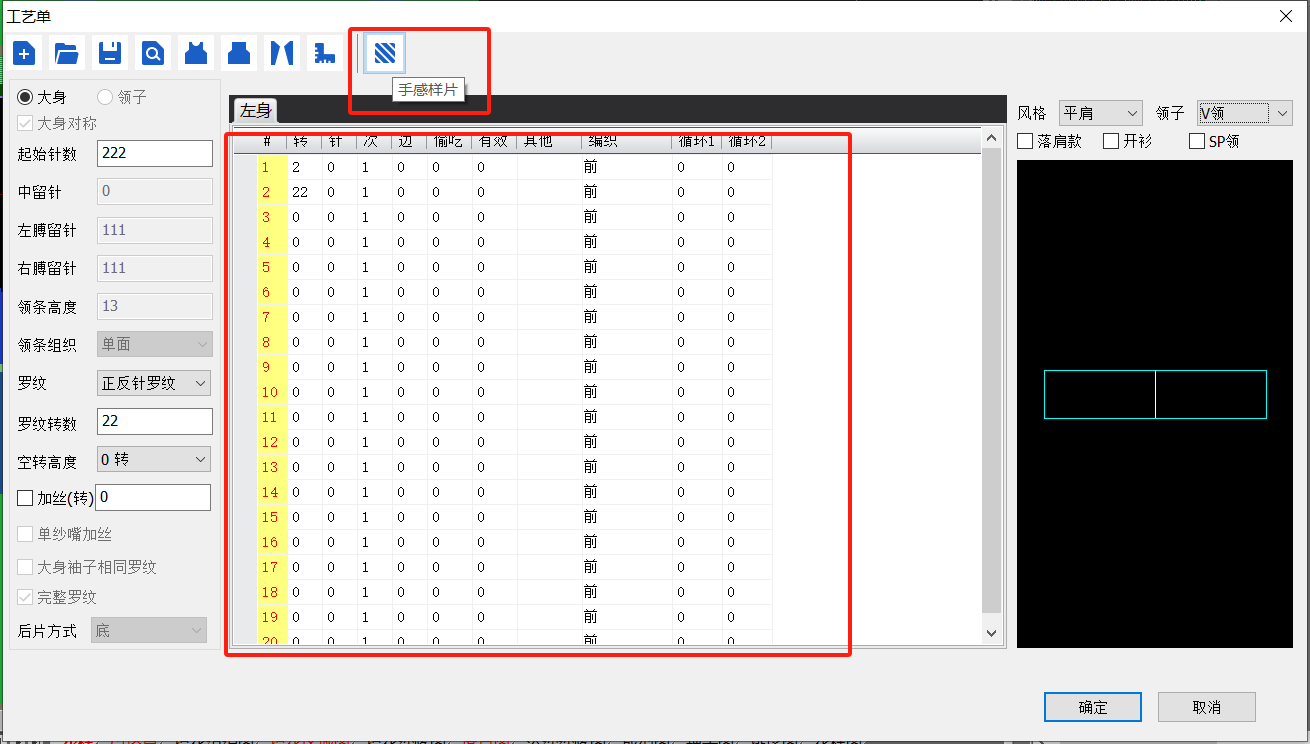This screenshot has height=744, width=1310.
Task: Click the 罗纹转数 input field
Action: [155, 421]
